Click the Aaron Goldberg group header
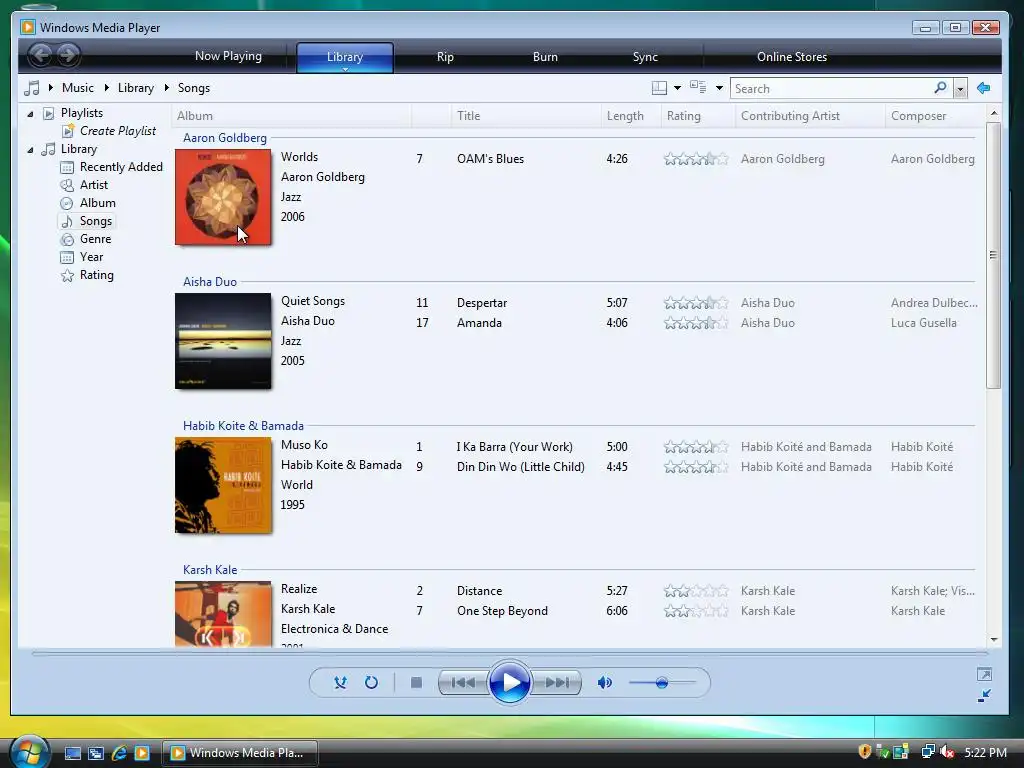This screenshot has height=768, width=1024. pyautogui.click(x=225, y=138)
